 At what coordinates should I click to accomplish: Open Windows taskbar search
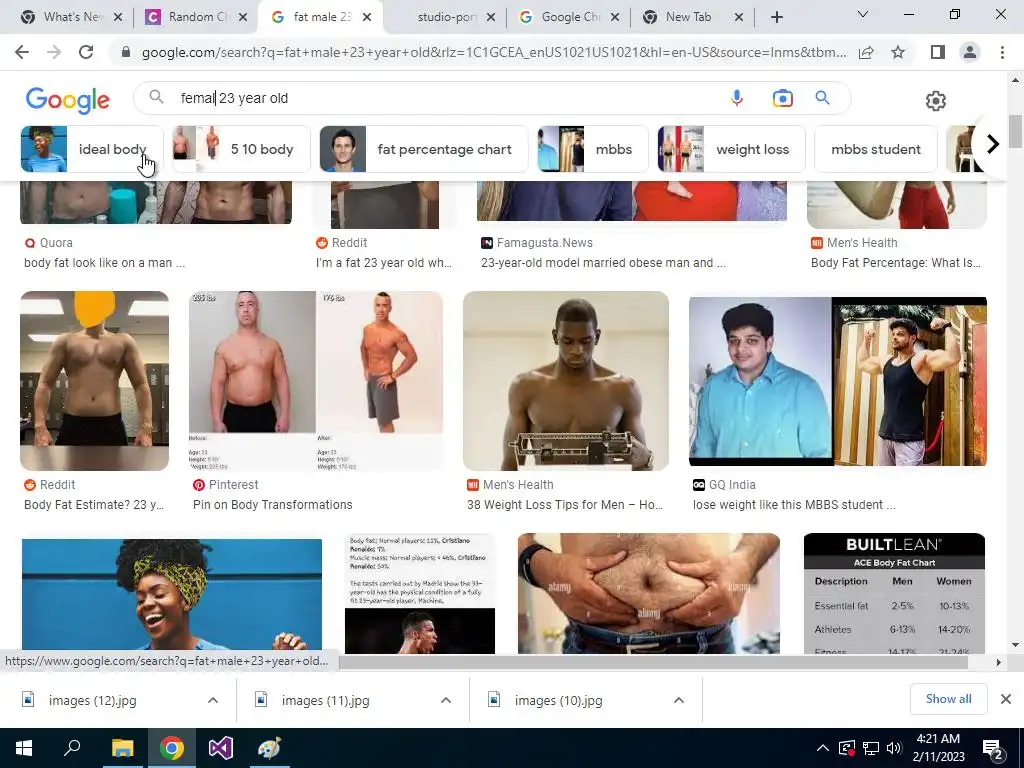click(72, 748)
